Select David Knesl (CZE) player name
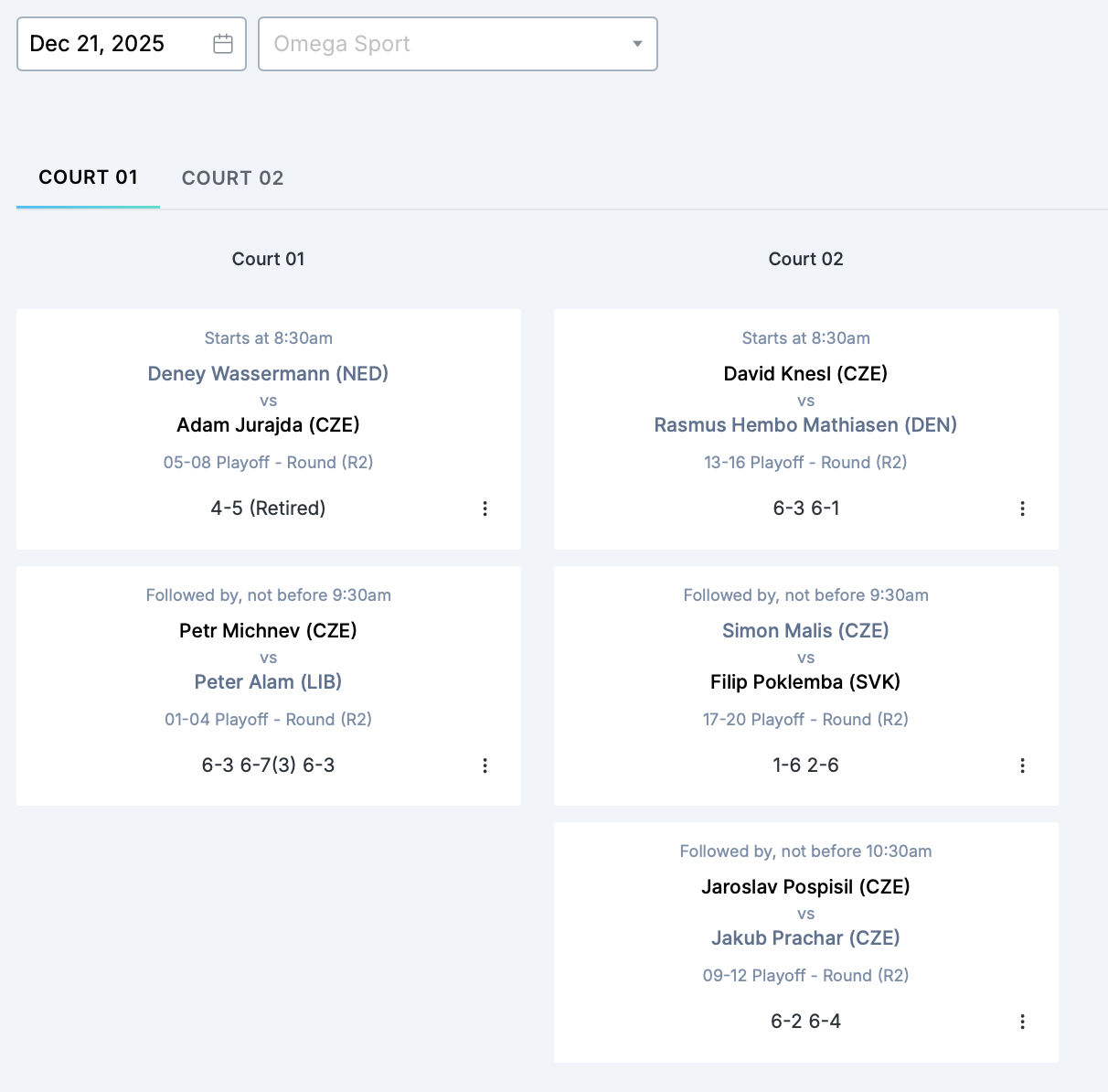 805,373
